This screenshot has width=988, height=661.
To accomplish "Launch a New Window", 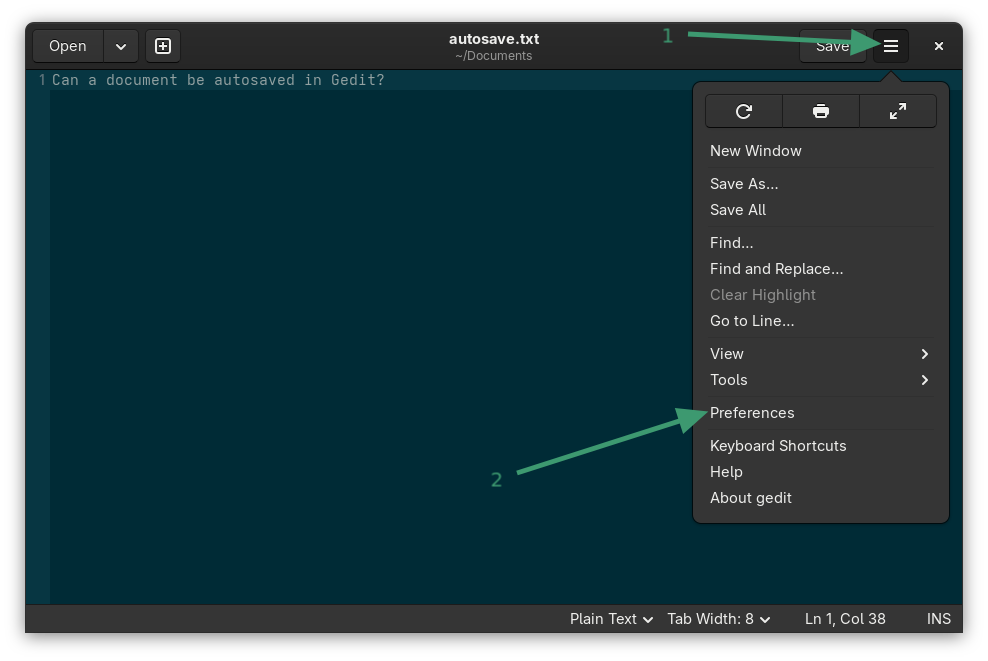I will tap(755, 150).
